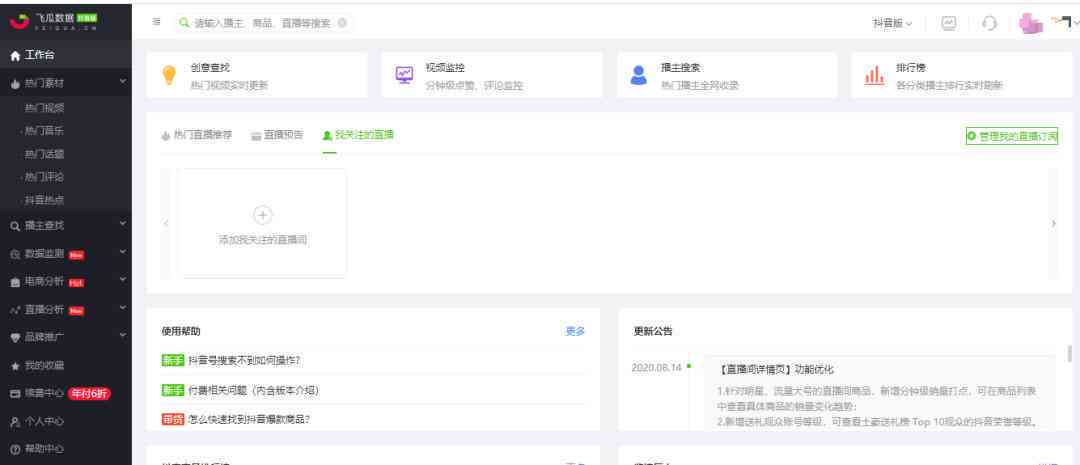Open the 视频监控 card title

[x=445, y=68]
